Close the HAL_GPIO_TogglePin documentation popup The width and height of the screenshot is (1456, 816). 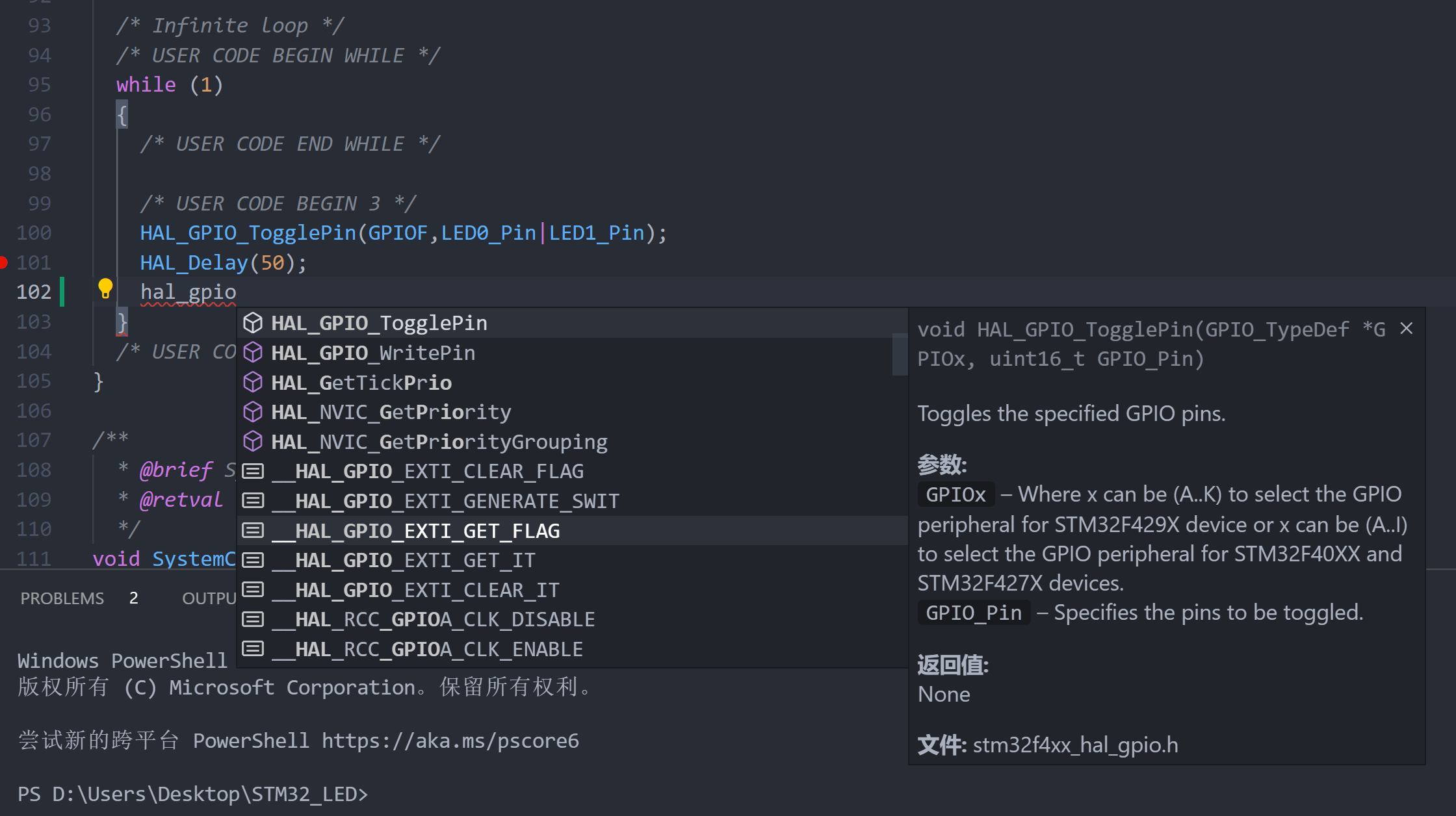pos(1407,329)
